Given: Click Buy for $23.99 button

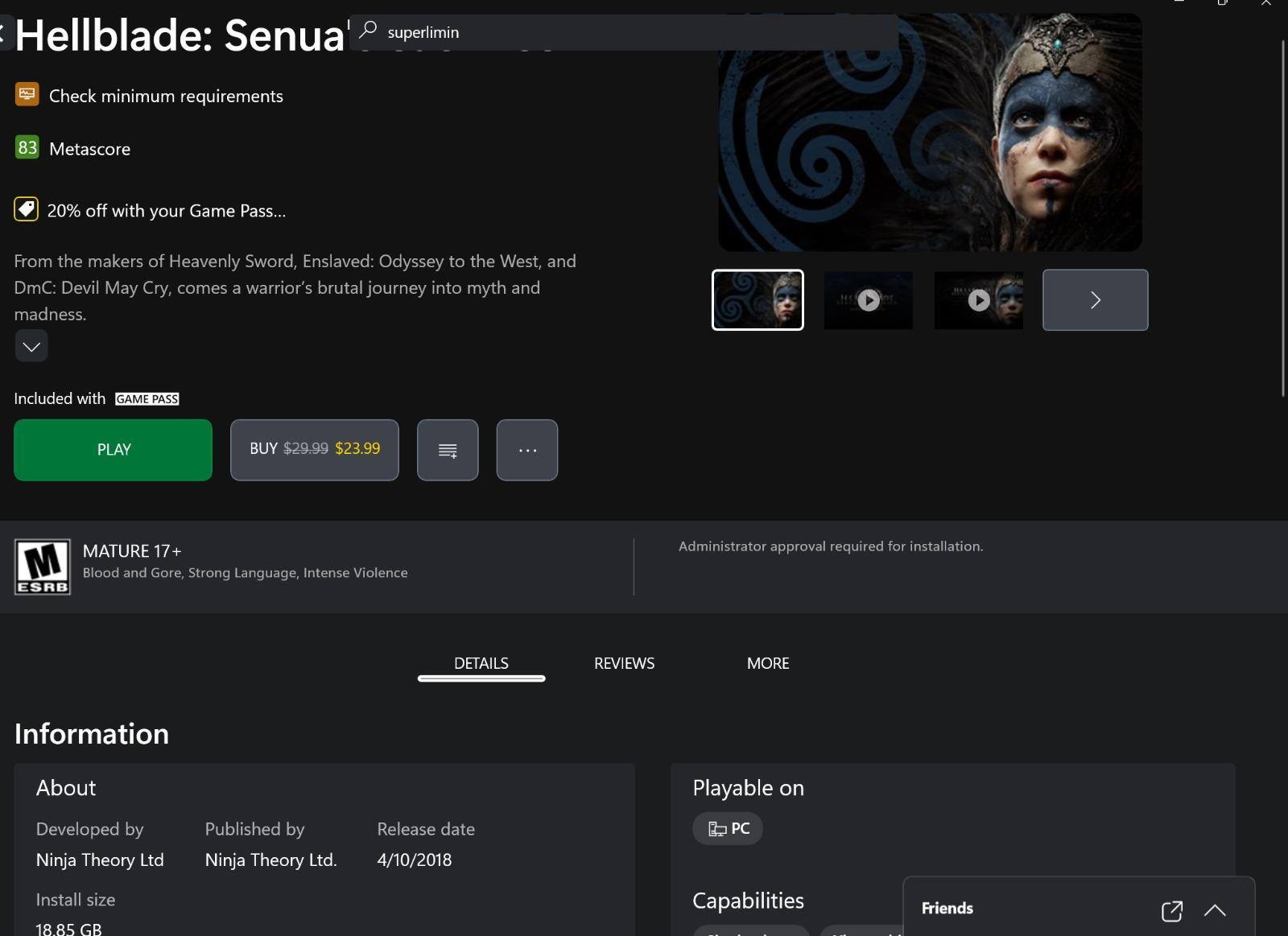Looking at the screenshot, I should pyautogui.click(x=314, y=450).
